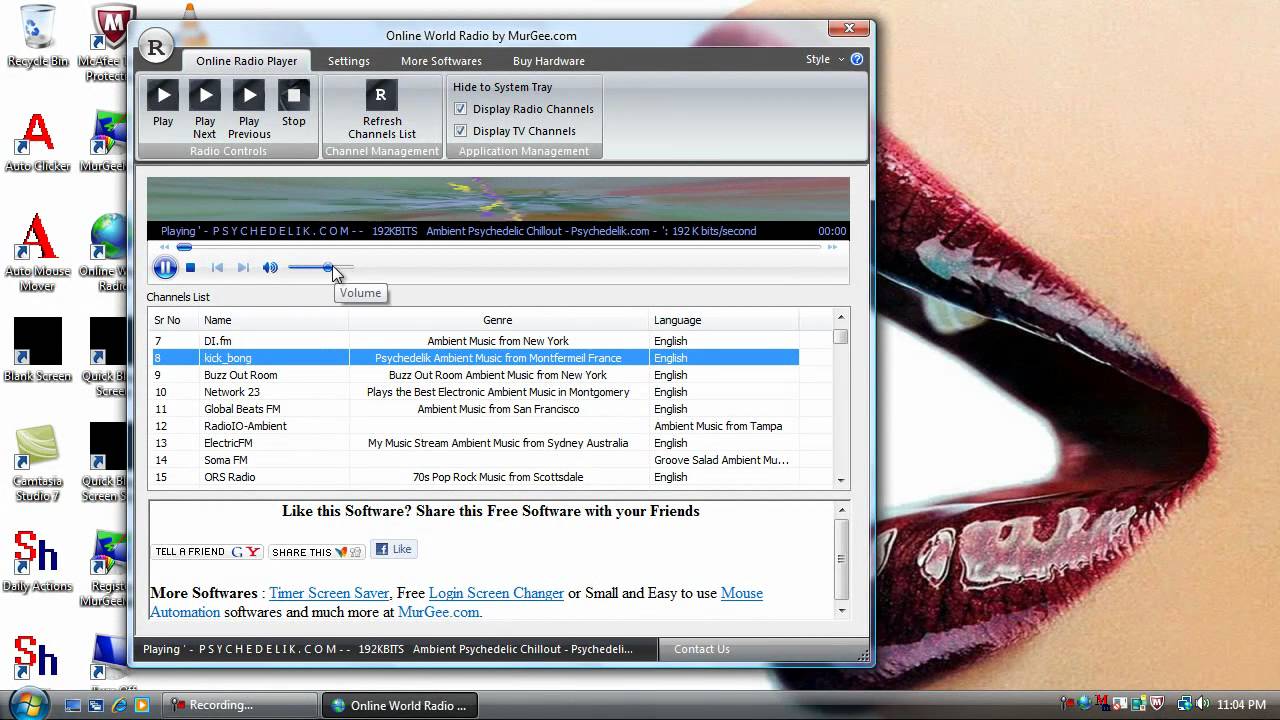Sort by the Name column header

point(273,320)
